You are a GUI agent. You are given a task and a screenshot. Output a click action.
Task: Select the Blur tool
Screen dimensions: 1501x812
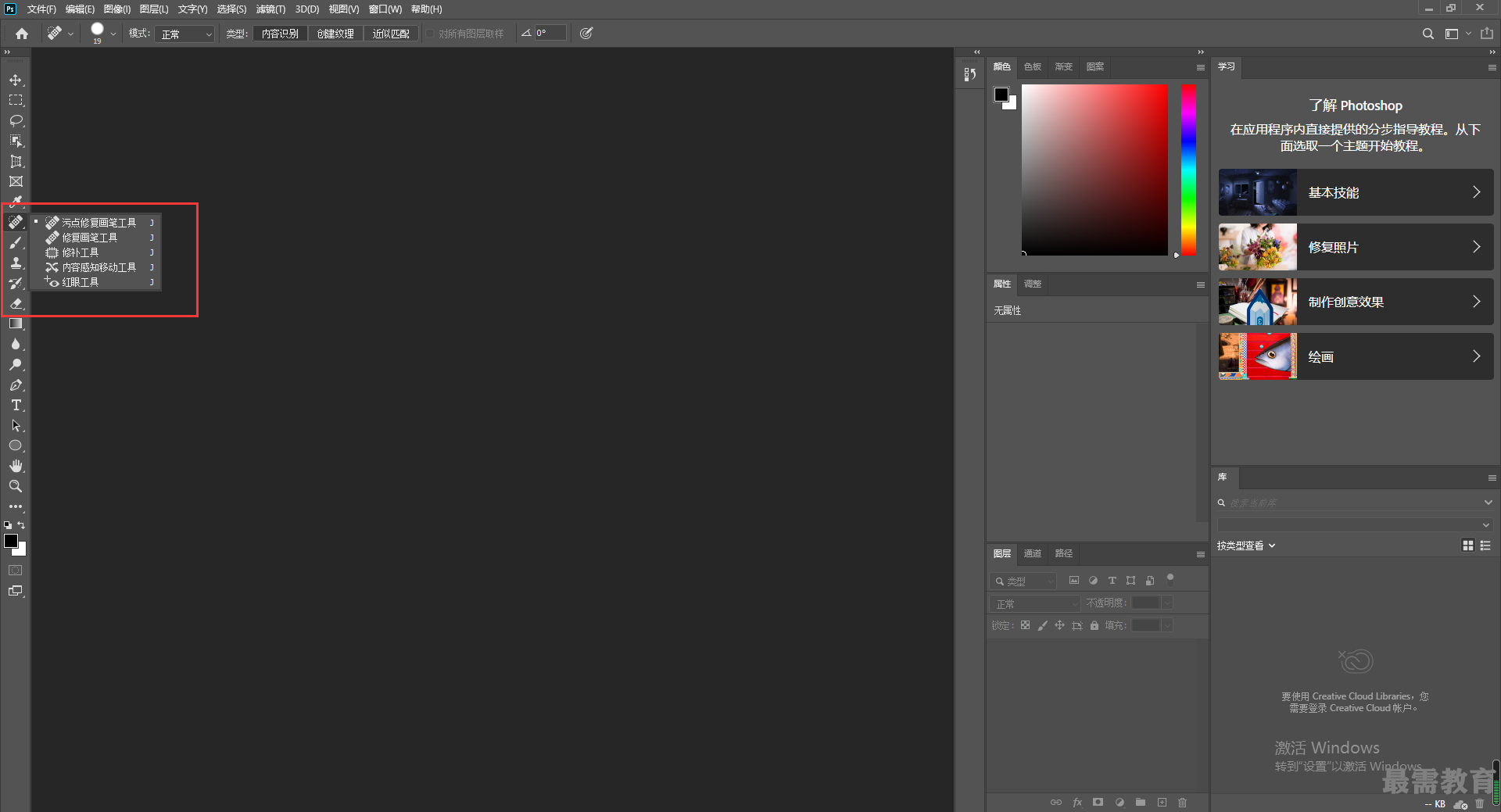pos(16,344)
